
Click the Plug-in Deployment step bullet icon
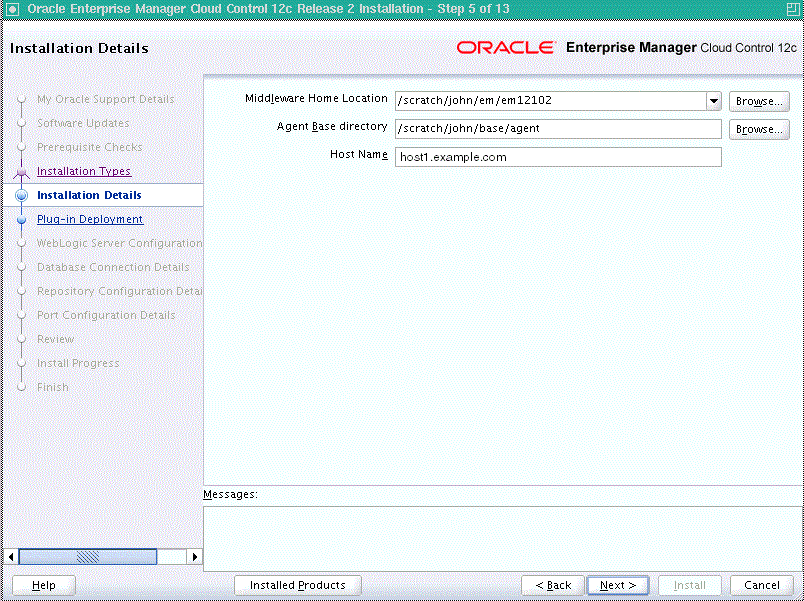[x=22, y=219]
